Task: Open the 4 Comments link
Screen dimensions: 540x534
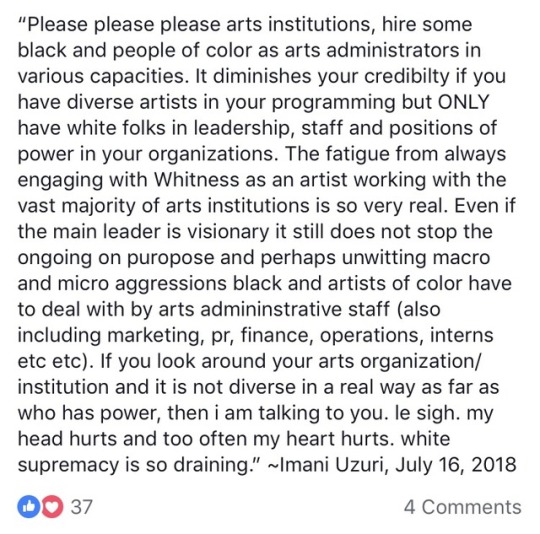Action: (x=463, y=507)
